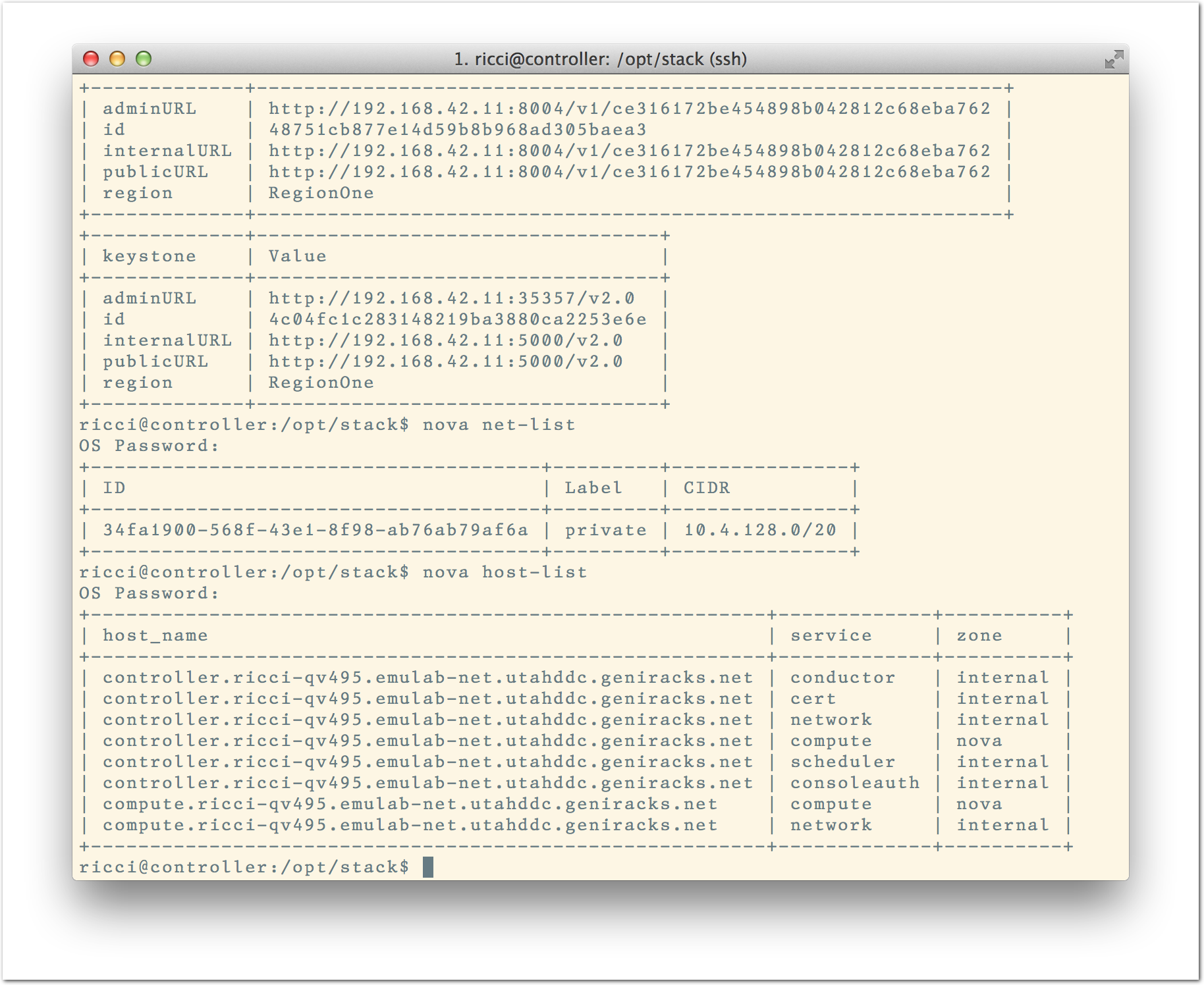Viewport: 1204px width, 985px height.
Task: Click the 'nova net-list' command text
Action: tap(499, 425)
